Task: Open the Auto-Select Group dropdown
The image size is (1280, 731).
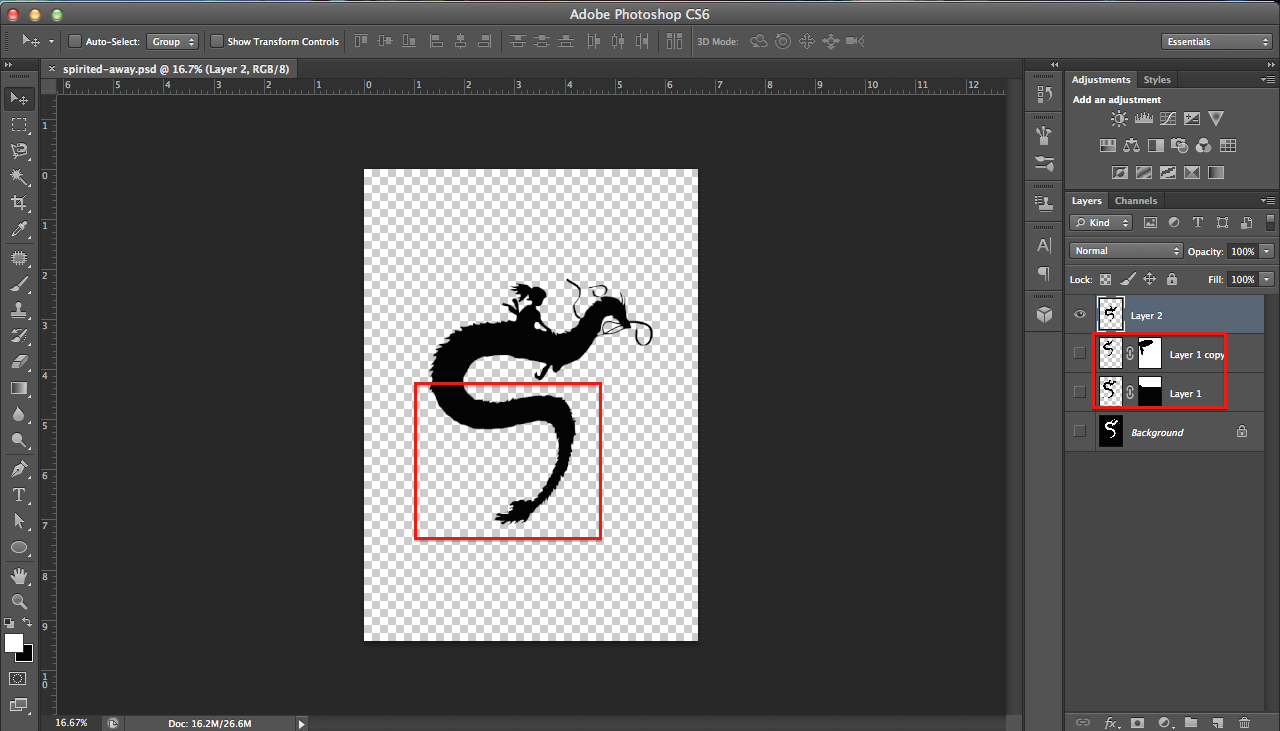Action: pos(172,41)
